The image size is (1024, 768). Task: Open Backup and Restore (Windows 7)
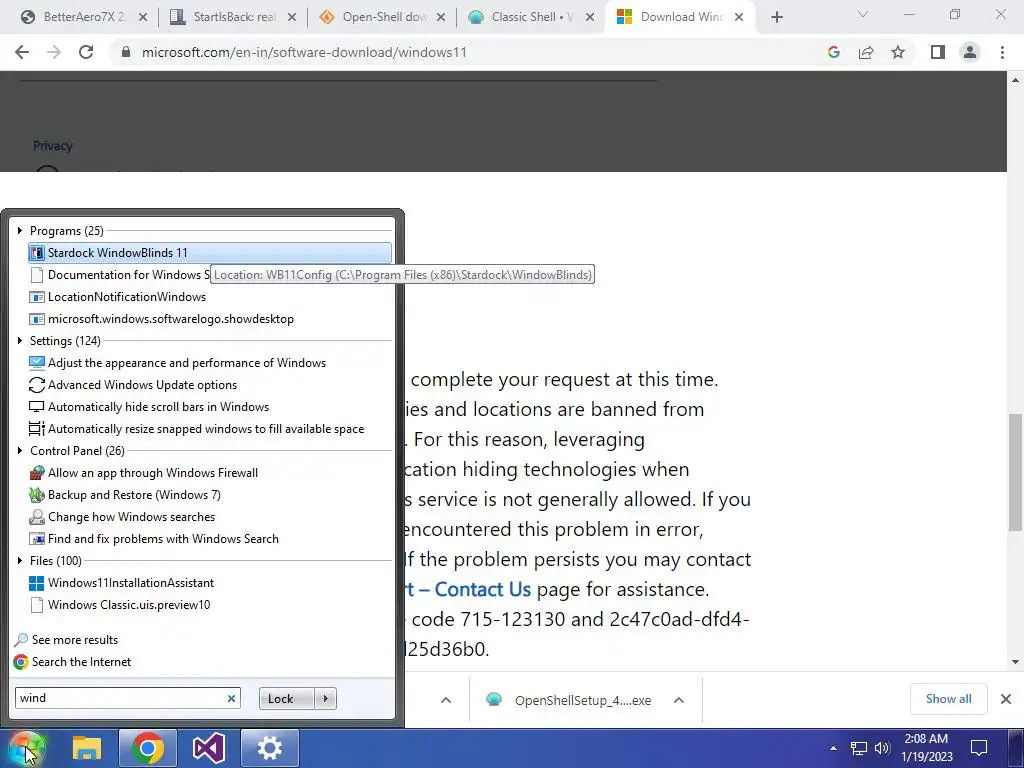click(210, 495)
